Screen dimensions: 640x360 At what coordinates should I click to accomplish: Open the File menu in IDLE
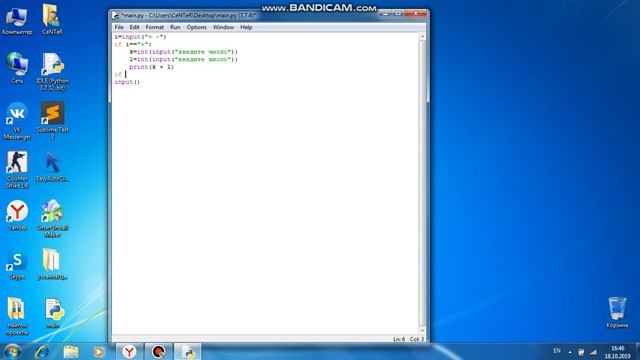[x=119, y=27]
